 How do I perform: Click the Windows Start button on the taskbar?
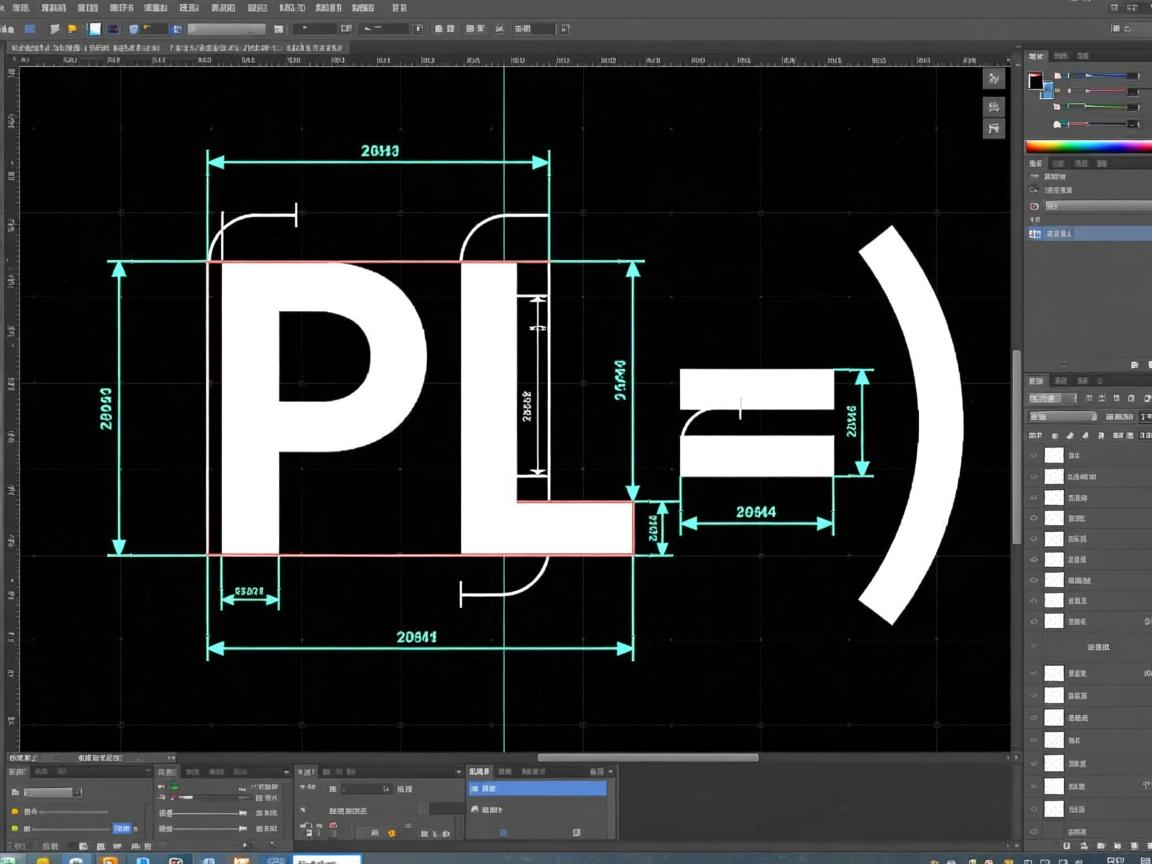tap(12, 858)
